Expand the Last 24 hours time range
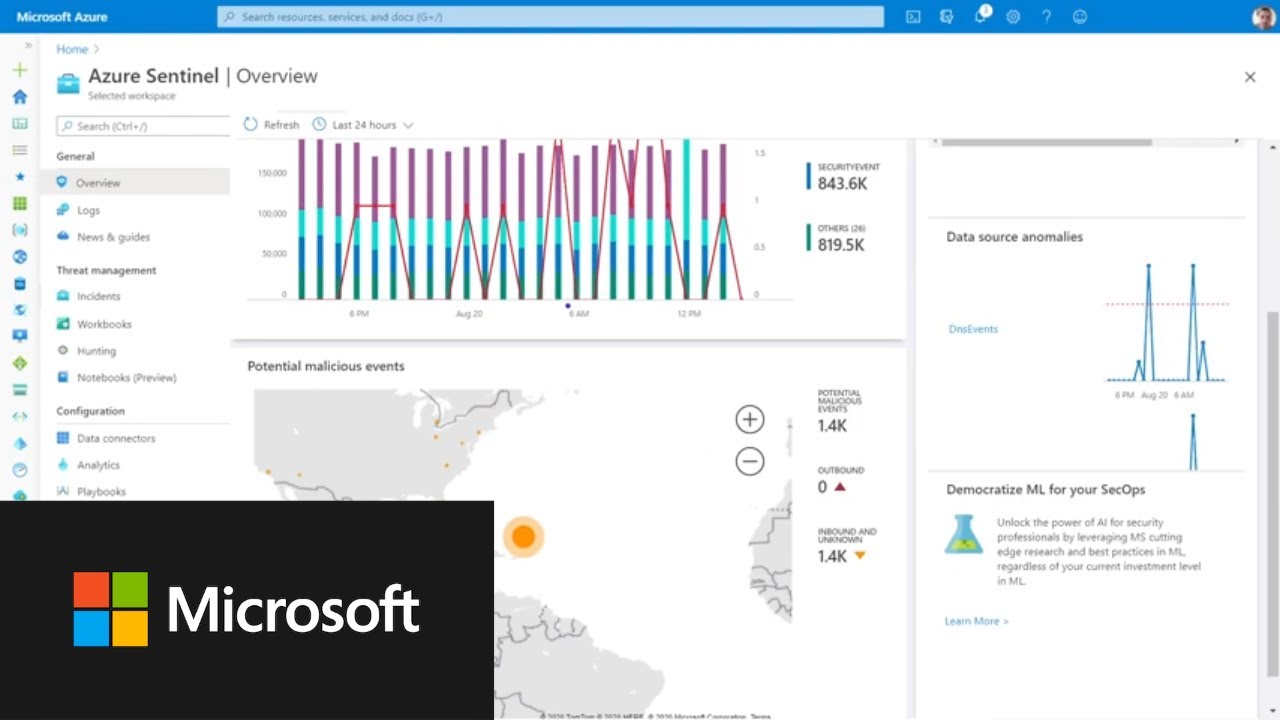Screen dimensions: 1280x720 [363, 125]
